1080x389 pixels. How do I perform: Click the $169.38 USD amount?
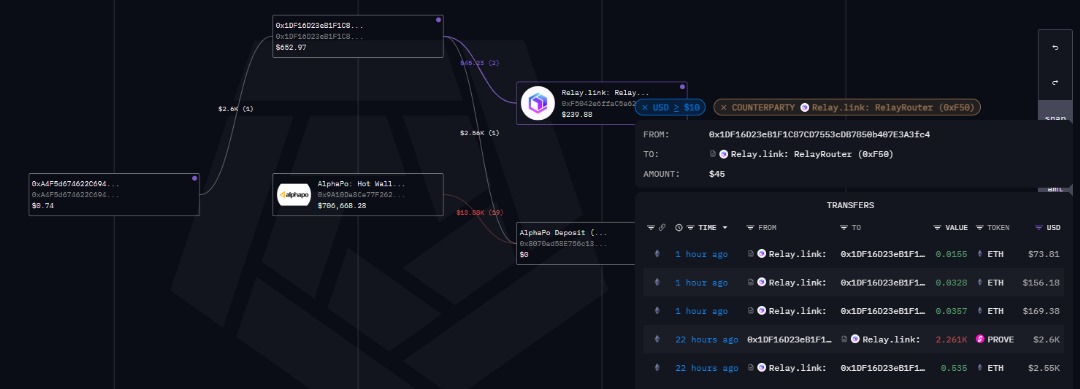click(1041, 311)
